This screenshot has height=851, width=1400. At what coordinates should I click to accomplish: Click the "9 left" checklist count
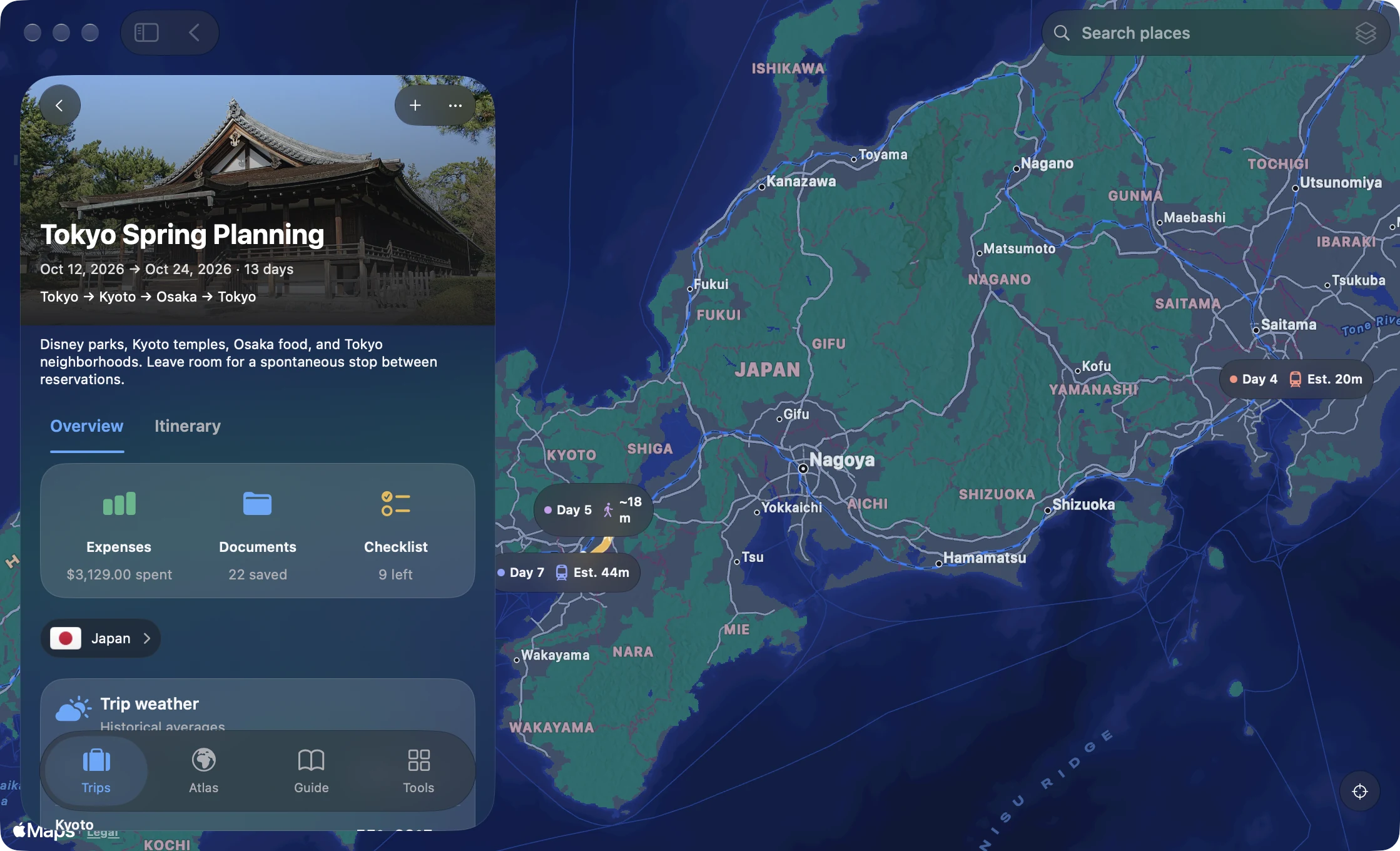(x=395, y=574)
